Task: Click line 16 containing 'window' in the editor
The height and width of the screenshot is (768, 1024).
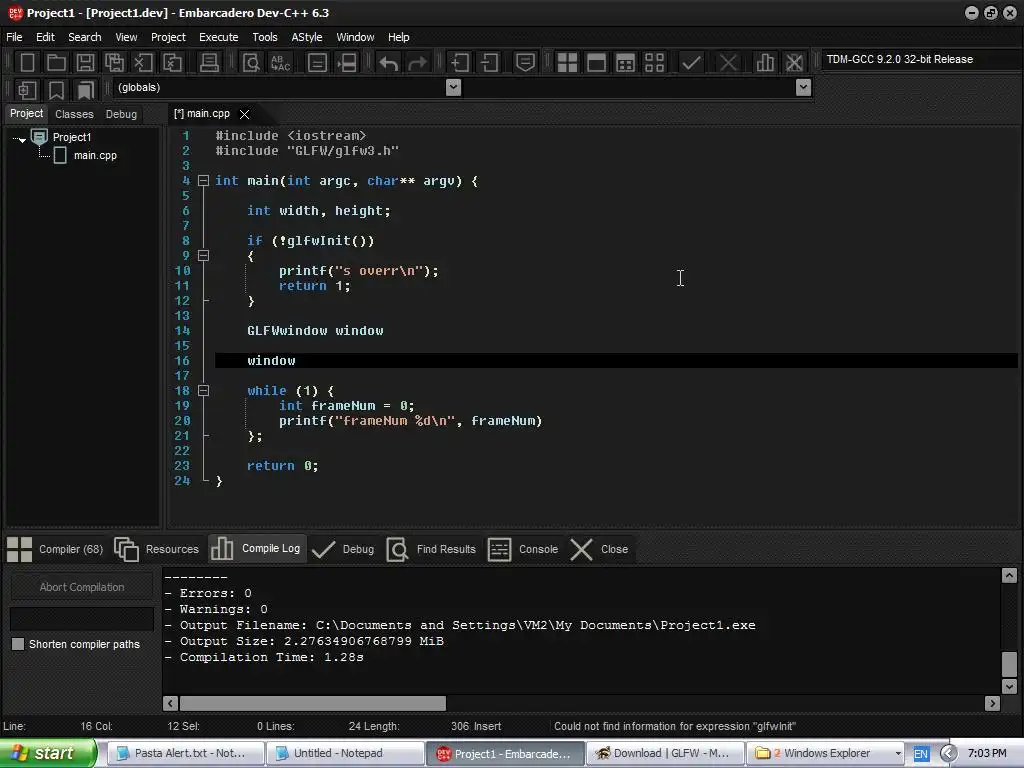Action: point(616,360)
